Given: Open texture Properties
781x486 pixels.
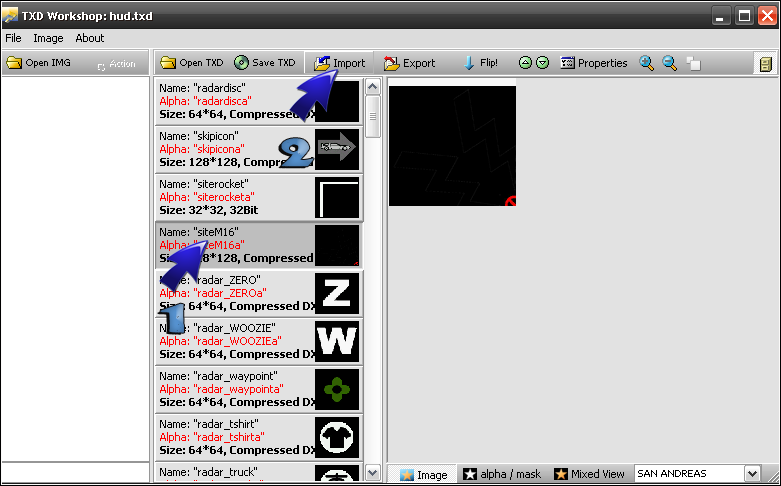Looking at the screenshot, I should click(x=594, y=63).
